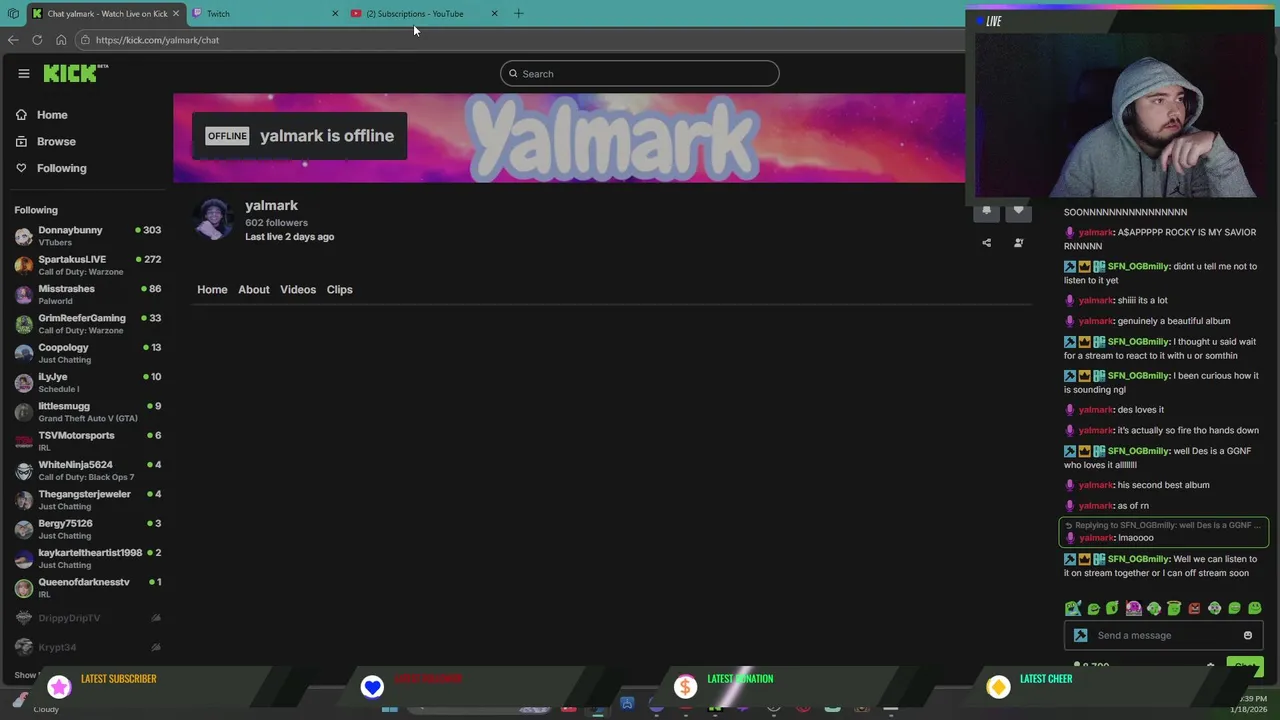
Task: Open offline Krypt34 channel
Action: (x=88, y=647)
